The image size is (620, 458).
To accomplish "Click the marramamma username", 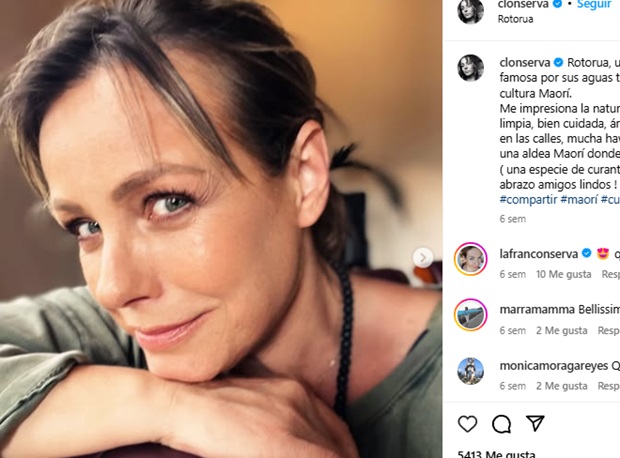I will tap(533, 309).
